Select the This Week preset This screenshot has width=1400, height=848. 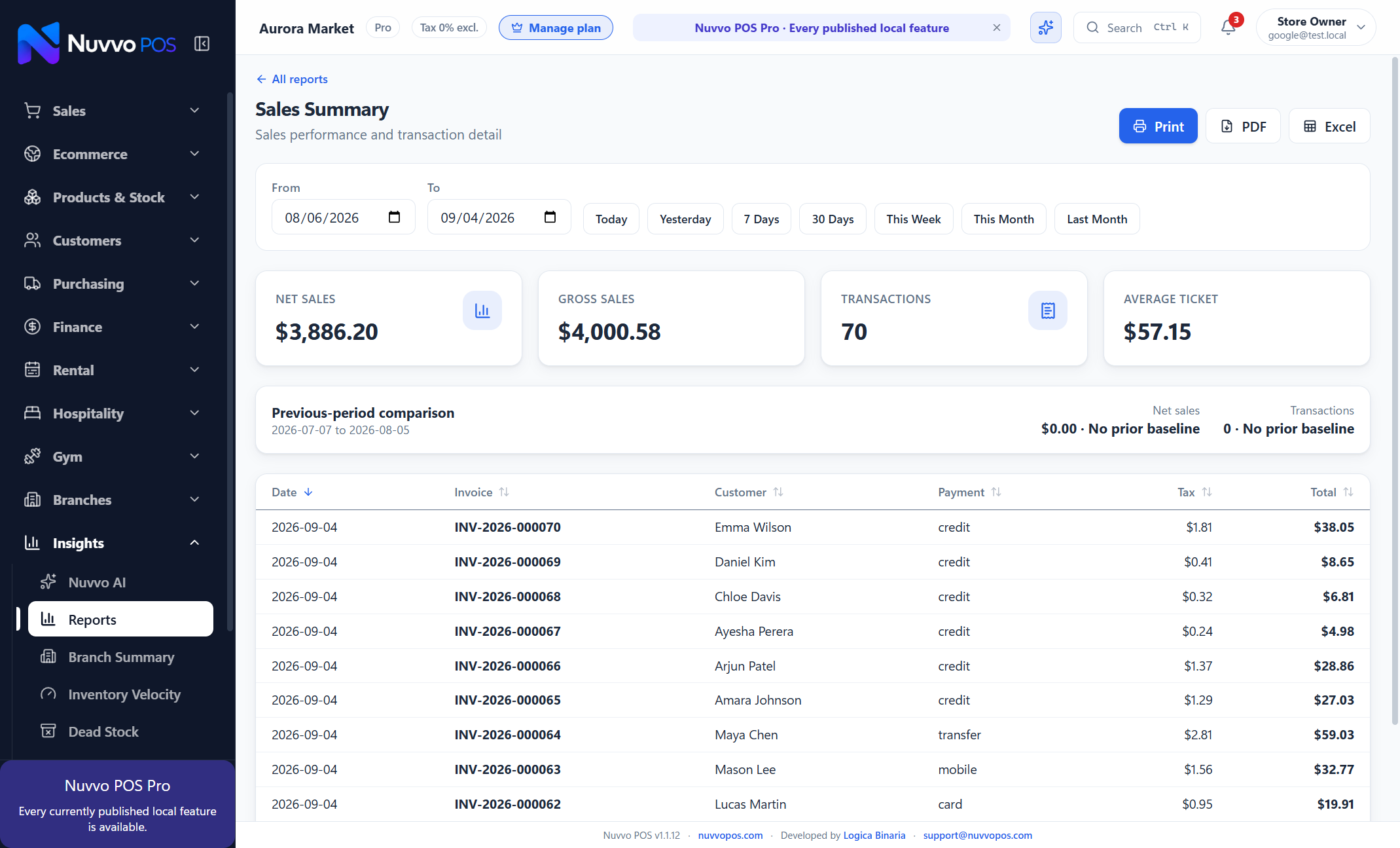tap(913, 219)
